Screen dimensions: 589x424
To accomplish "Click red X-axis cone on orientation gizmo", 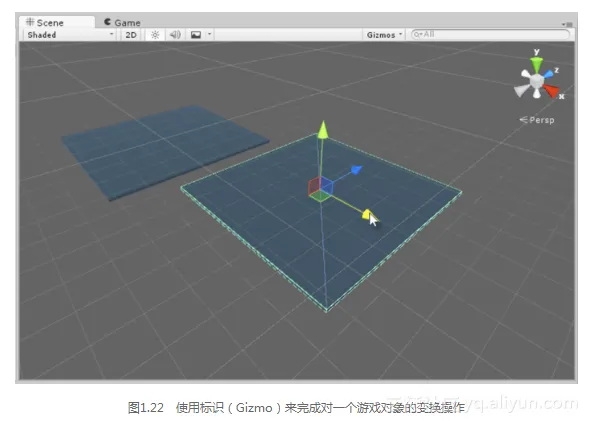I will click(551, 91).
